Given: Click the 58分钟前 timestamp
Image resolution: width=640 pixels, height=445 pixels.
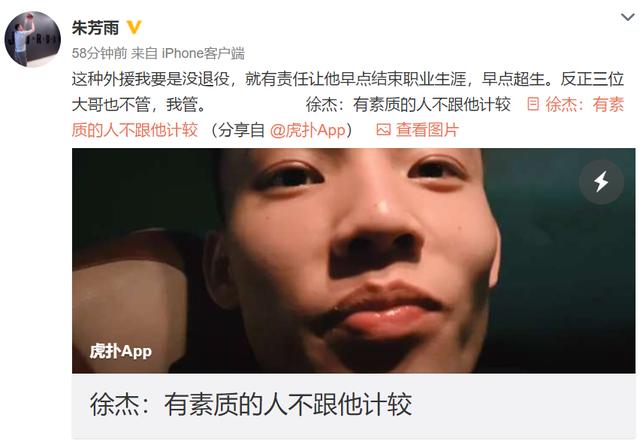Looking at the screenshot, I should (99, 53).
